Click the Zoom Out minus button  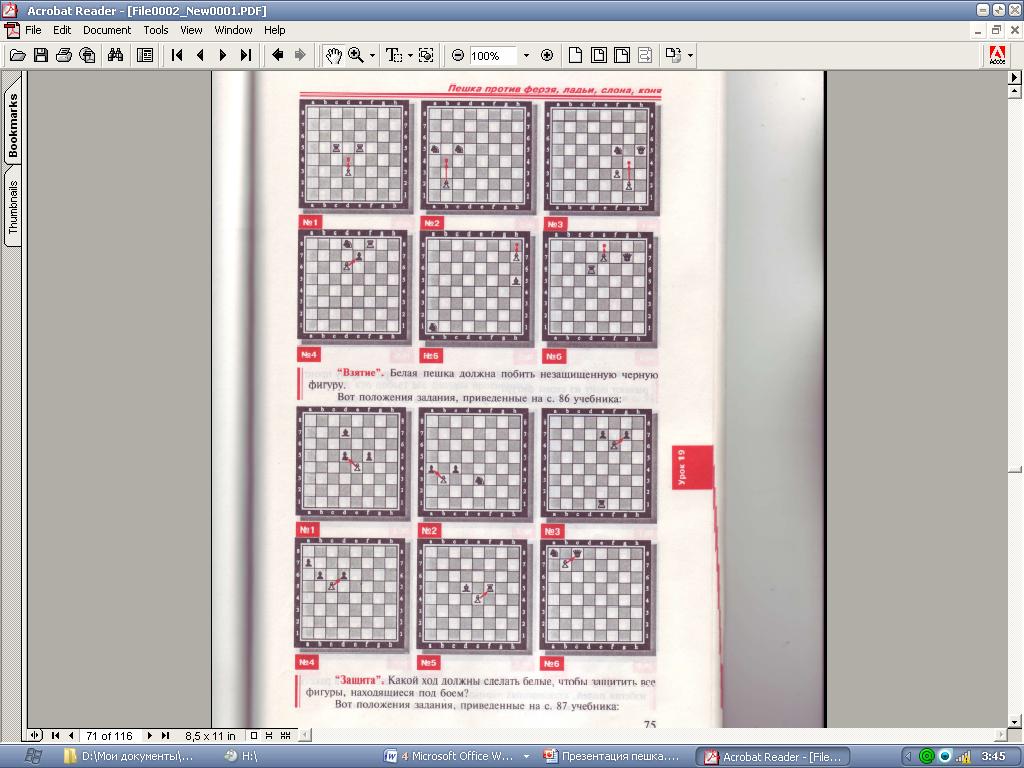458,56
